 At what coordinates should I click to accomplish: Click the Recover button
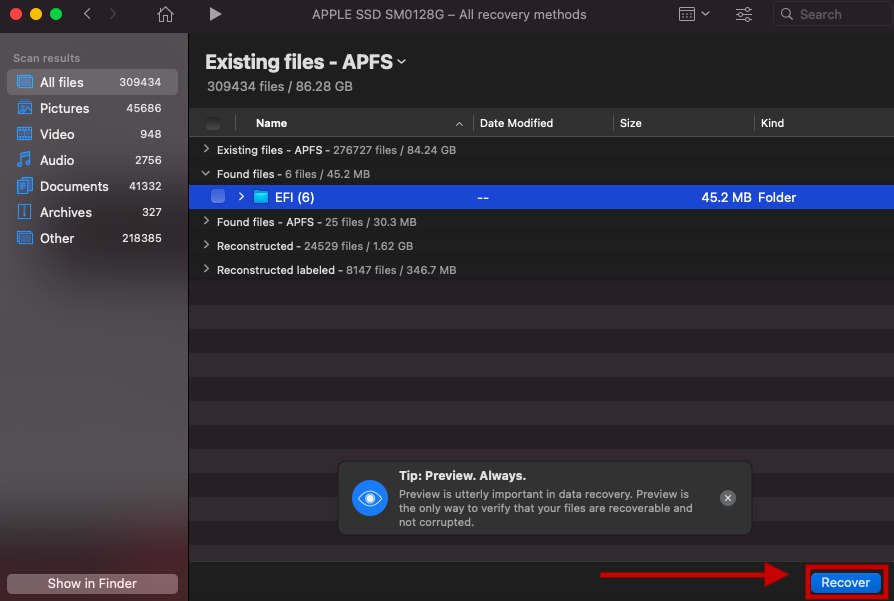pyautogui.click(x=846, y=583)
